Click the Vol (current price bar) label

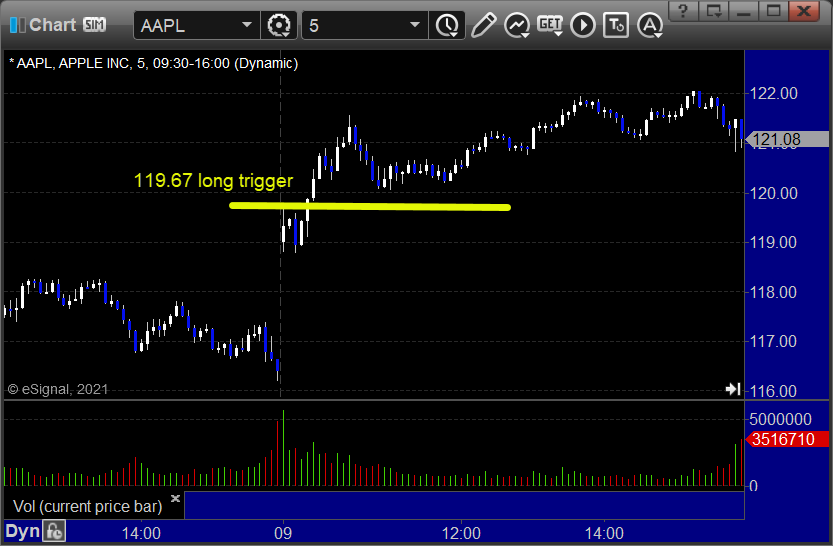pyautogui.click(x=88, y=506)
